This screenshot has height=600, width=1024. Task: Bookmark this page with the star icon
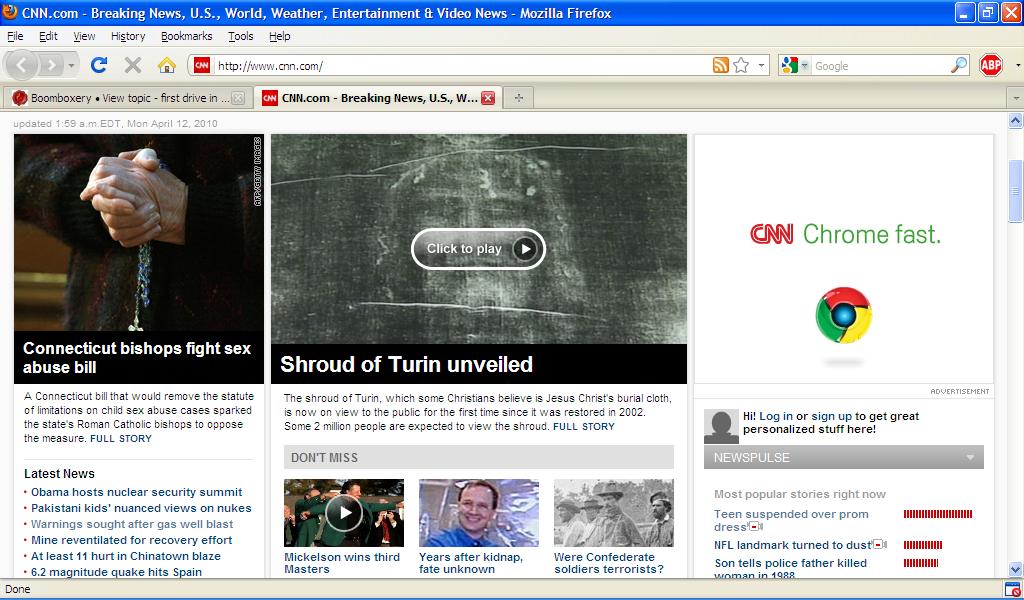click(x=741, y=65)
